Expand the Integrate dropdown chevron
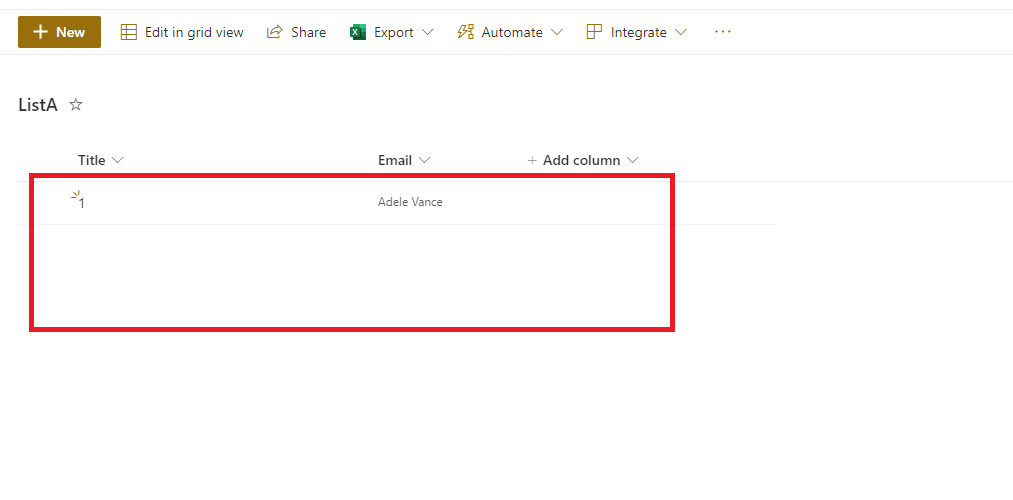1013x500 pixels. pos(681,32)
